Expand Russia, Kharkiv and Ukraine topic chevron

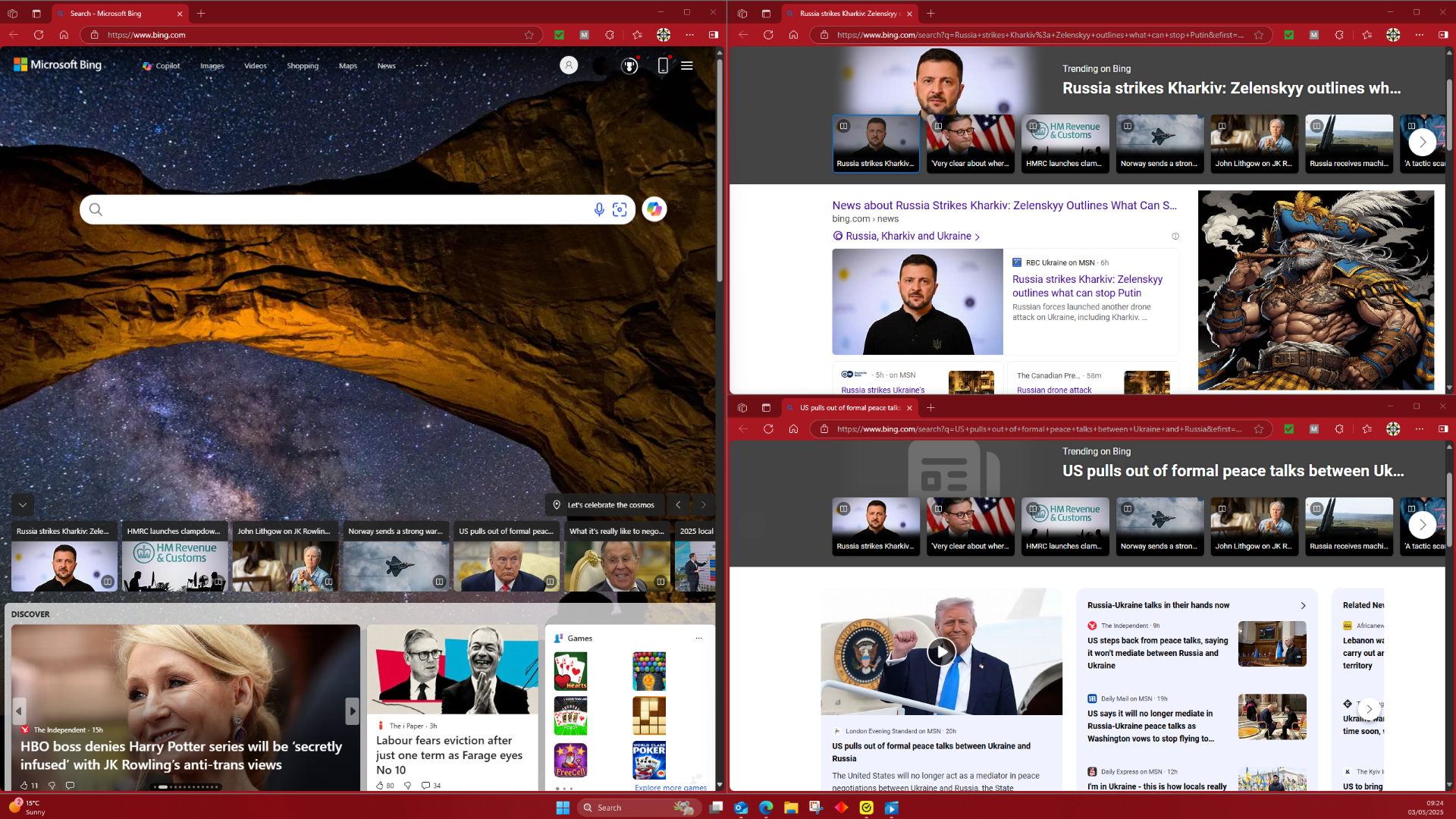(977, 237)
